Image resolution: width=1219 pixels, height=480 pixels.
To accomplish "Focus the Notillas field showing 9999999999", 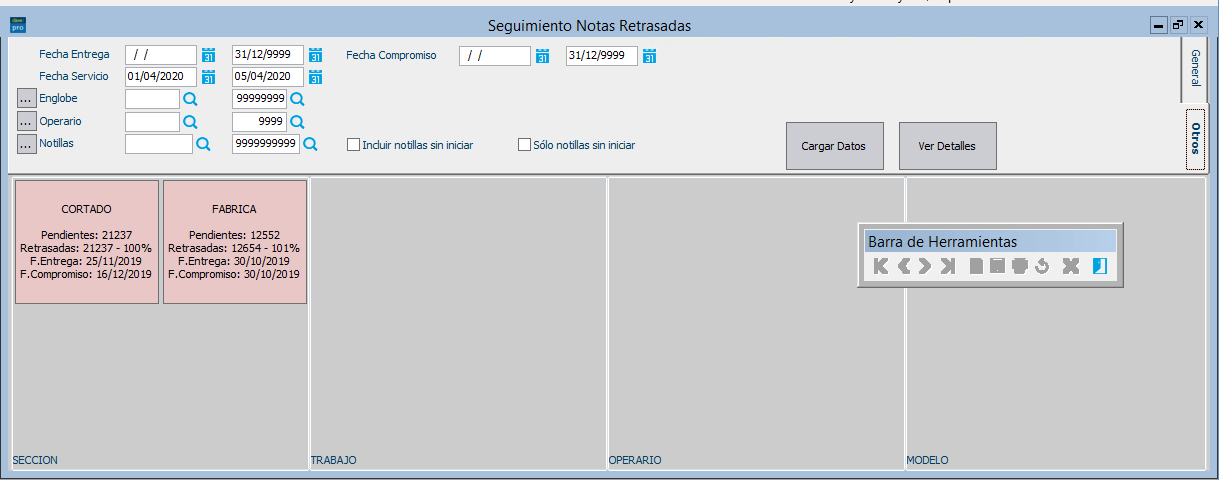I will 266,144.
